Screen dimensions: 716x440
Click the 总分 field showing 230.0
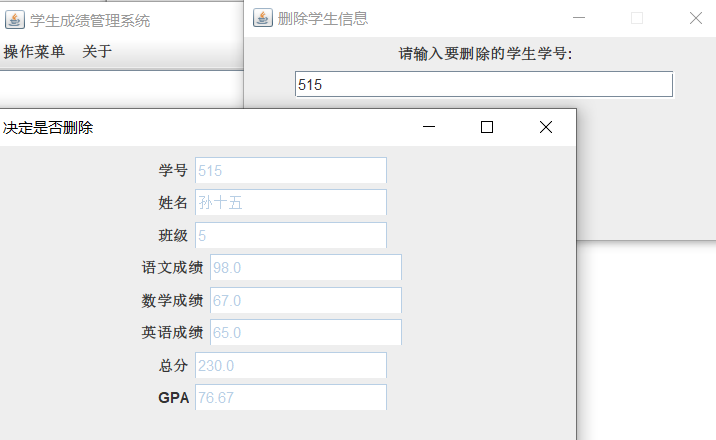[x=291, y=365]
